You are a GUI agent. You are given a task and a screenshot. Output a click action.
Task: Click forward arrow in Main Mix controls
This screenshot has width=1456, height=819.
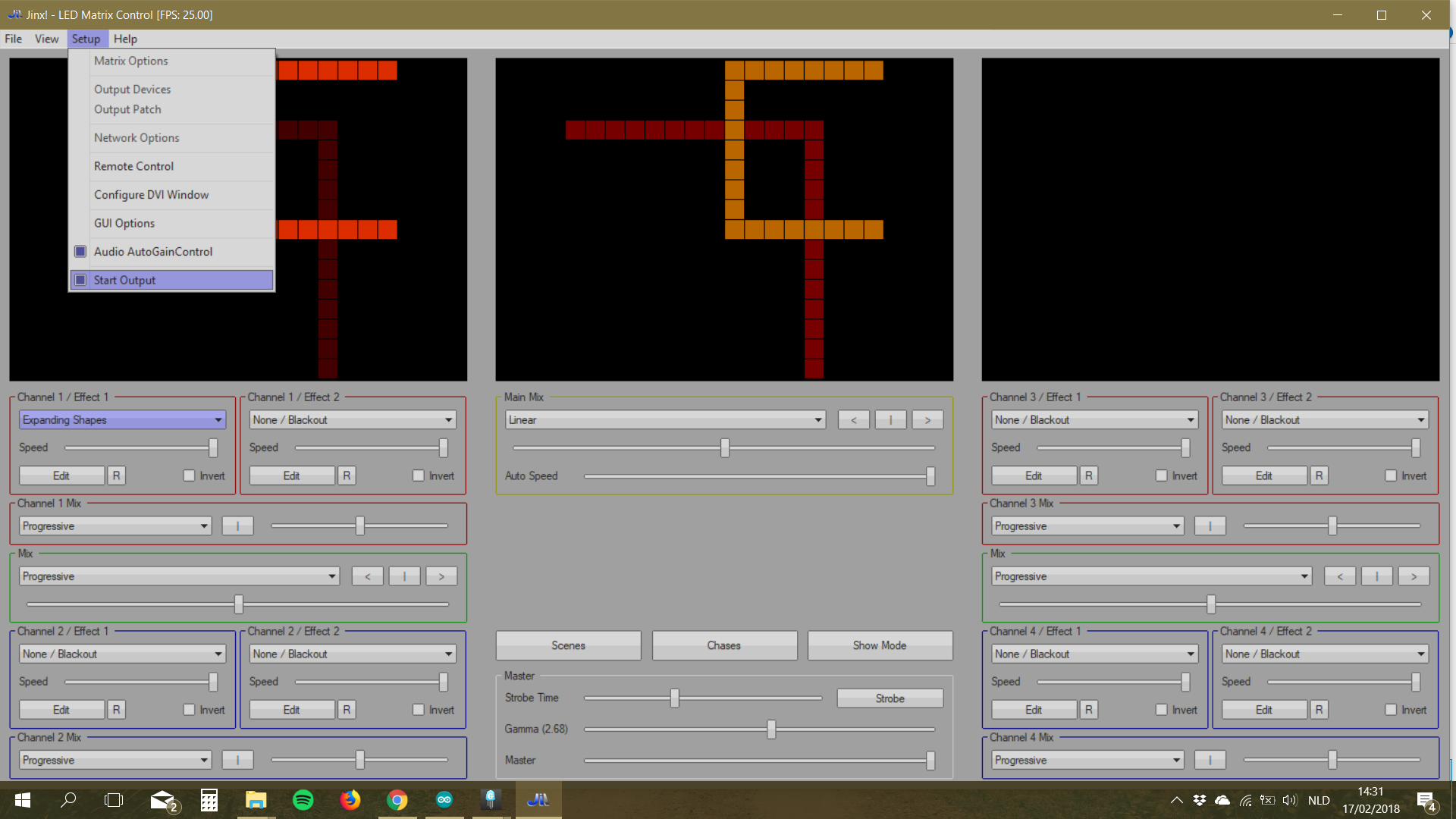(x=927, y=419)
